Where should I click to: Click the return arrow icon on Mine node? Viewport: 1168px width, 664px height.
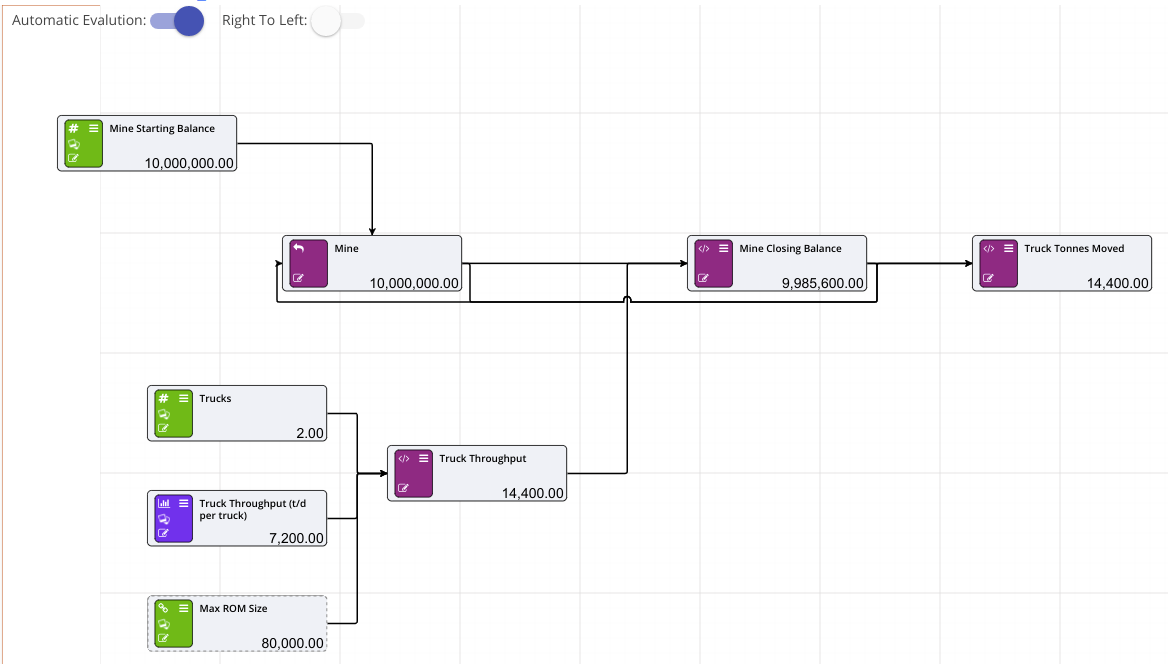coord(298,248)
